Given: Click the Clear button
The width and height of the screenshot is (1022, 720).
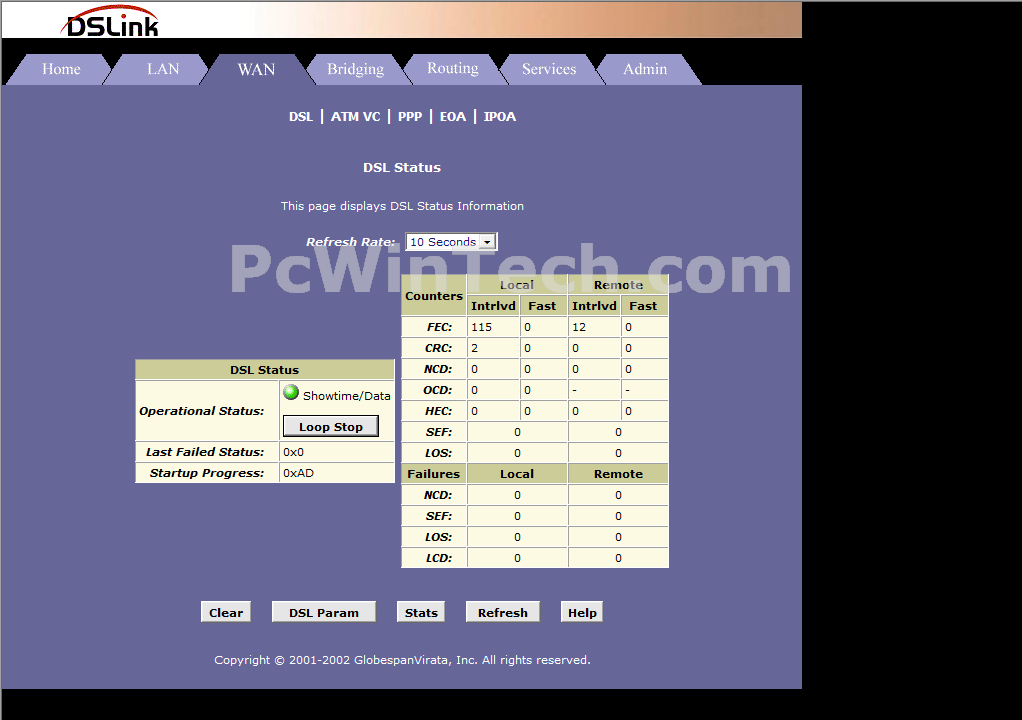Looking at the screenshot, I should 226,612.
